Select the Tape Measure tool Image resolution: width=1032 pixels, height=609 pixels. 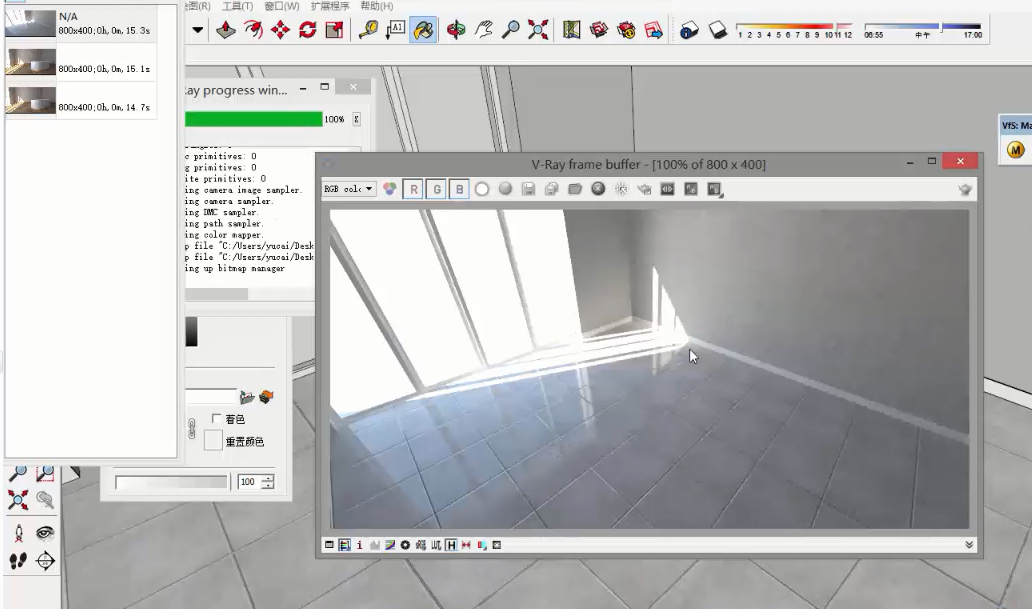pyautogui.click(x=367, y=31)
